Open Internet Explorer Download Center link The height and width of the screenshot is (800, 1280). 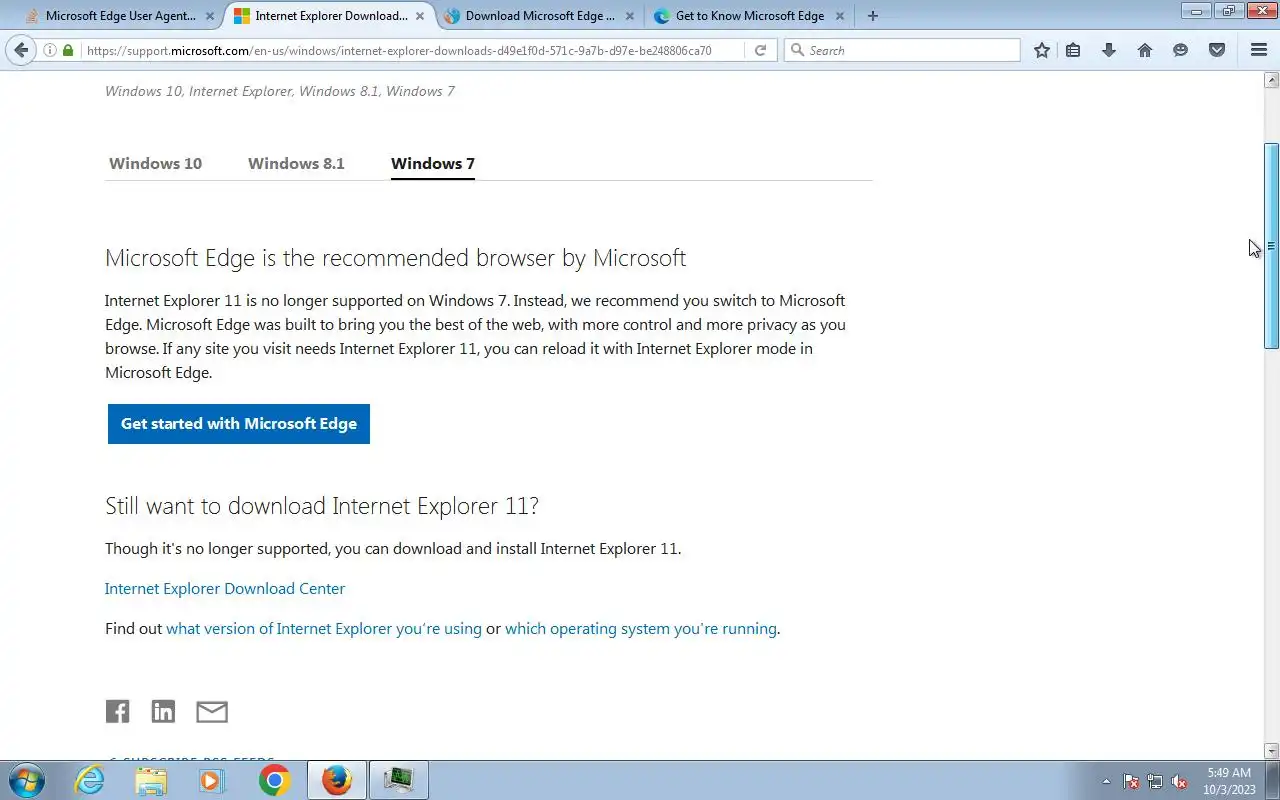pyautogui.click(x=225, y=588)
